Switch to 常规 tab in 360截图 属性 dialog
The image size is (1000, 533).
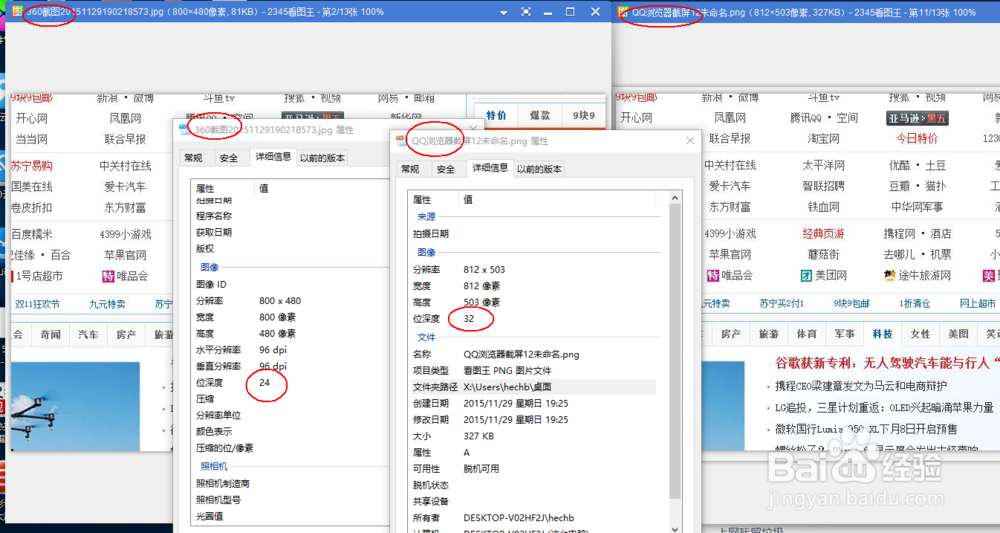(x=193, y=157)
